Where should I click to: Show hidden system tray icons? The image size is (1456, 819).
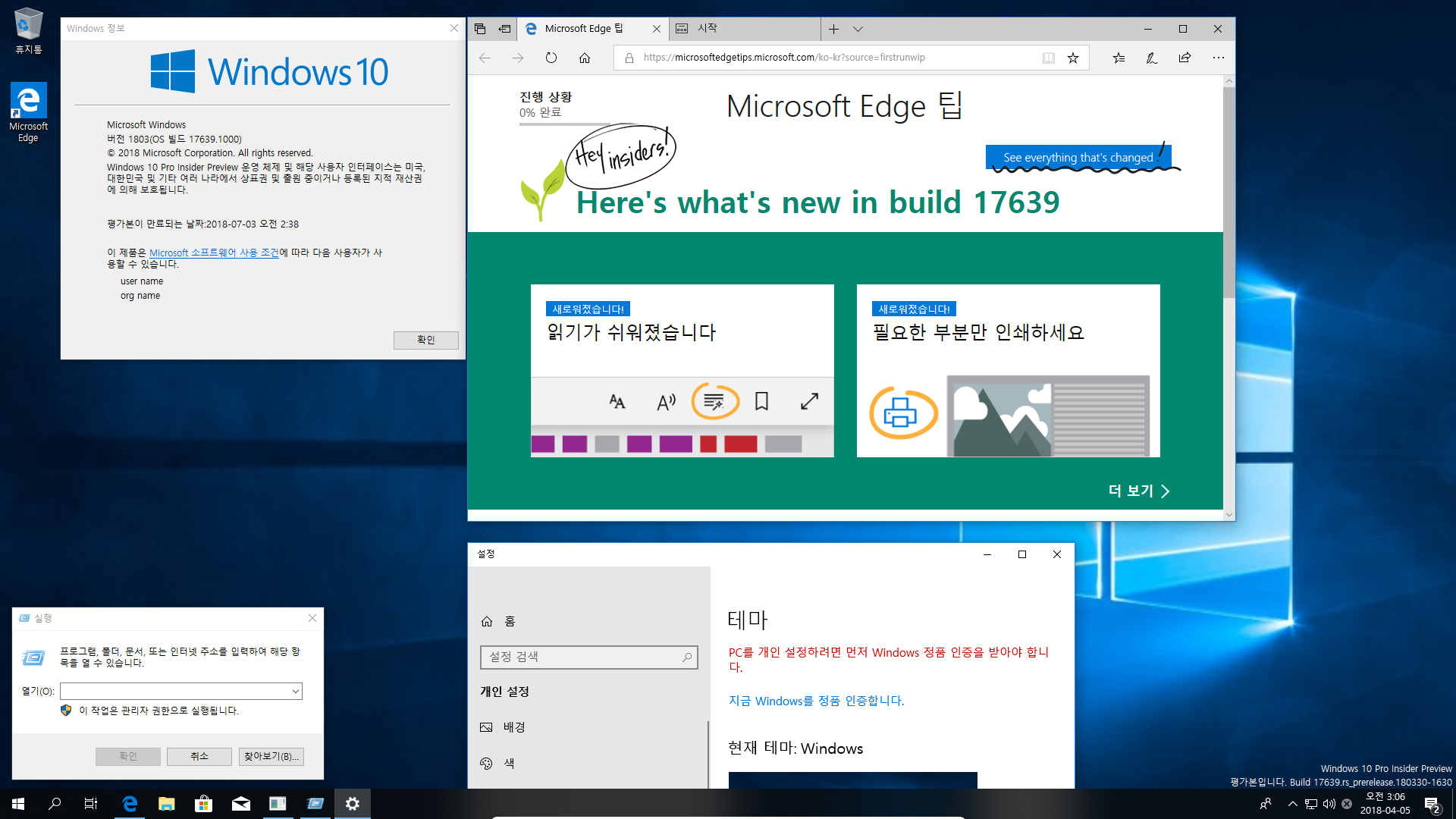point(1292,804)
